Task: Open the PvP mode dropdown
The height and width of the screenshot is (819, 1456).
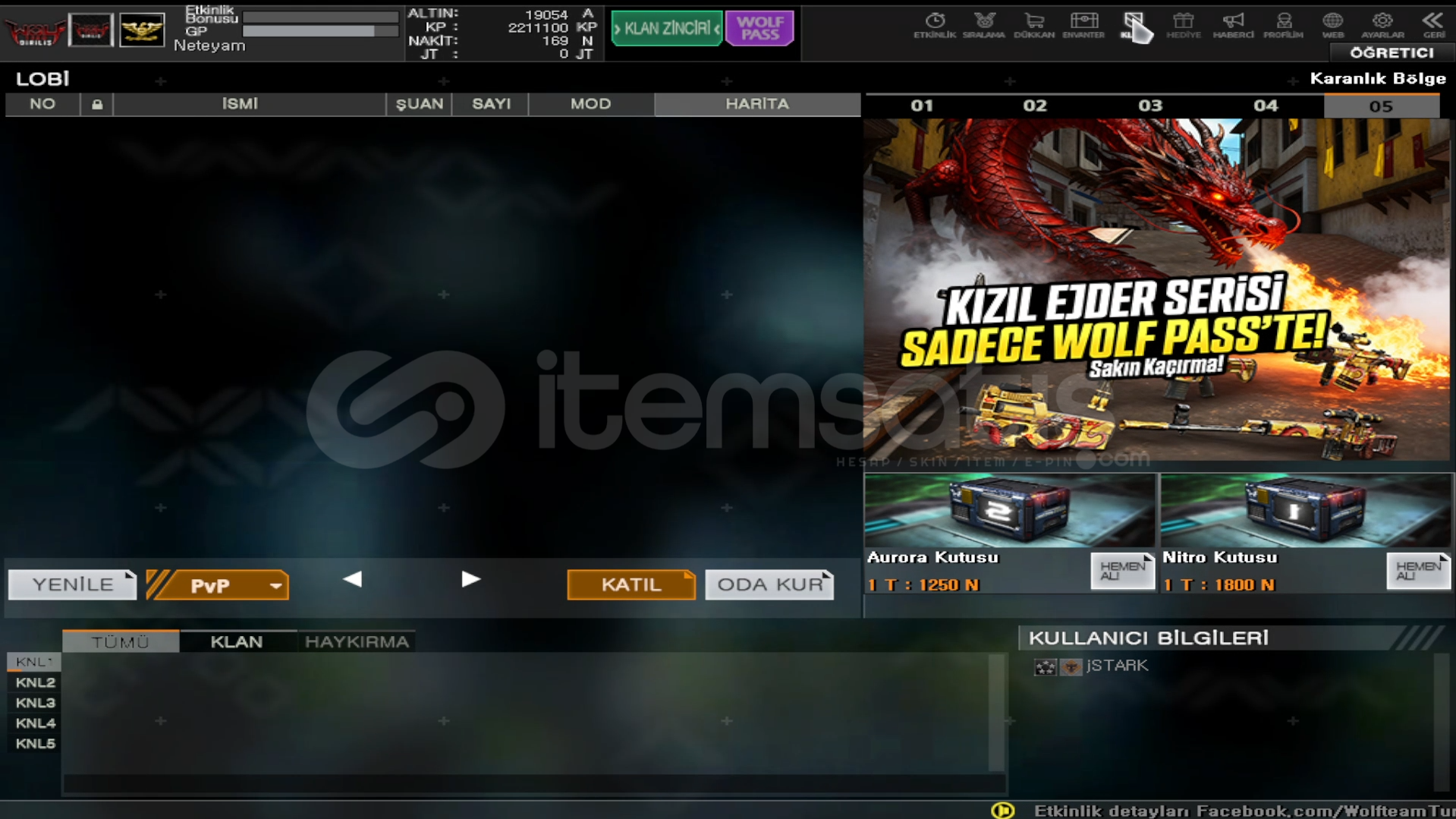Action: (218, 585)
